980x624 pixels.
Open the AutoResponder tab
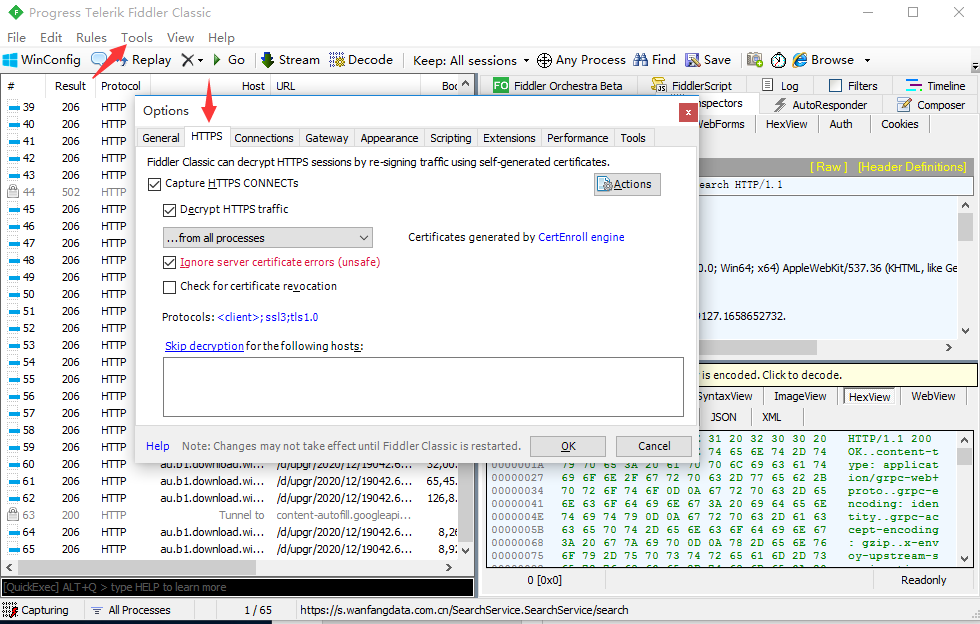click(x=821, y=105)
